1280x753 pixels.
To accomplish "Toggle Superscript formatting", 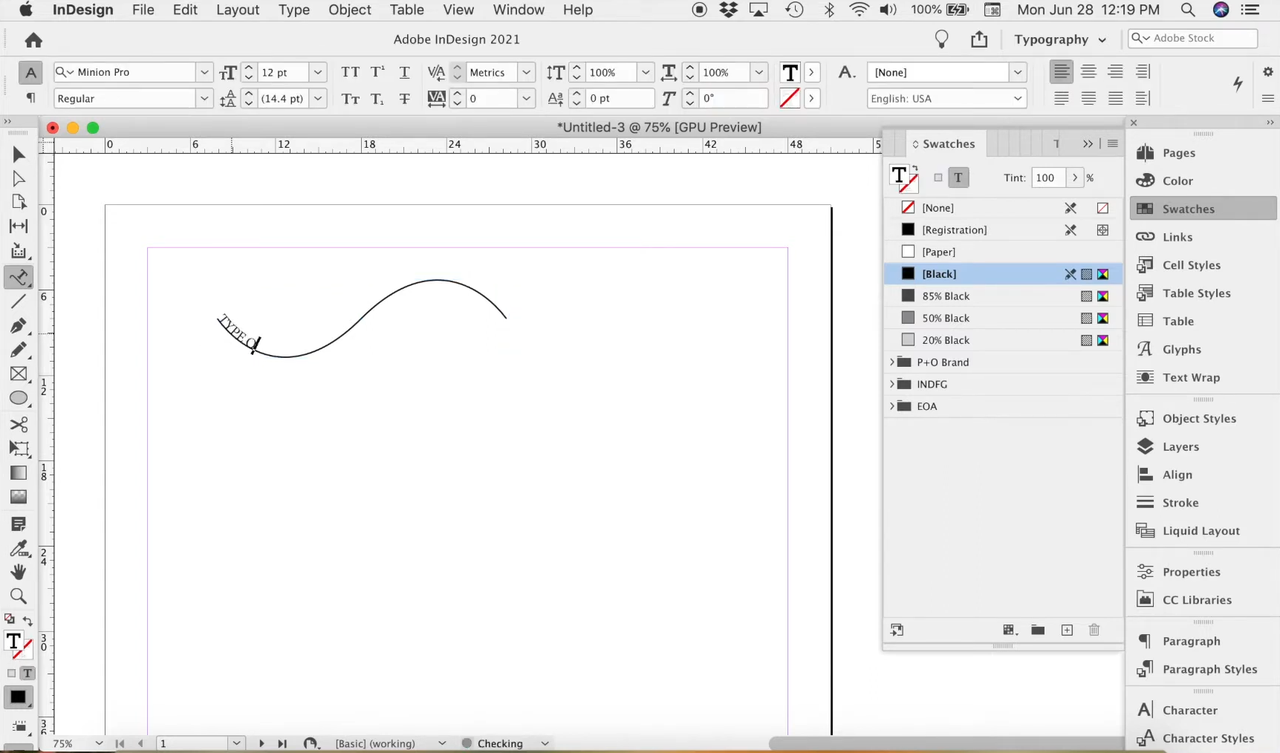I will [377, 72].
